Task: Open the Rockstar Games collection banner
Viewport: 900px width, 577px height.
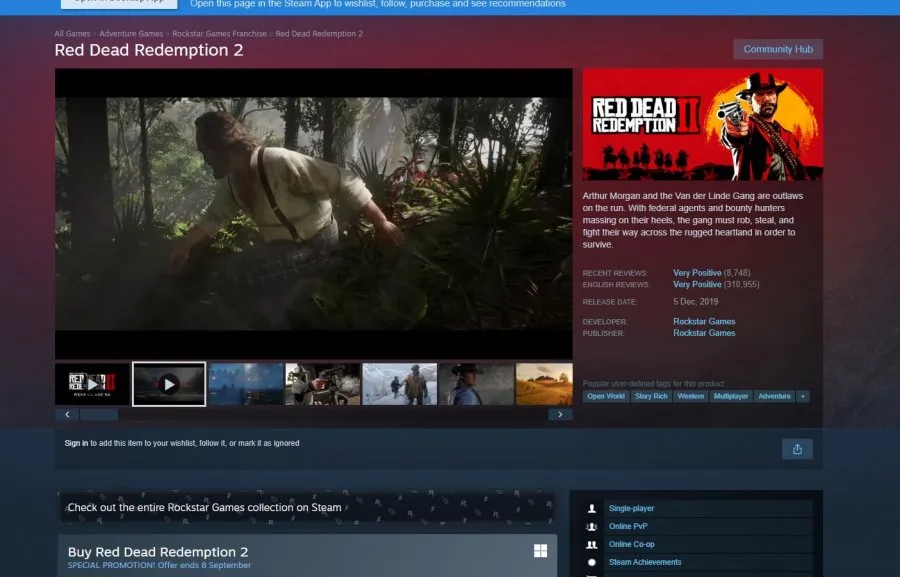Action: coord(307,508)
